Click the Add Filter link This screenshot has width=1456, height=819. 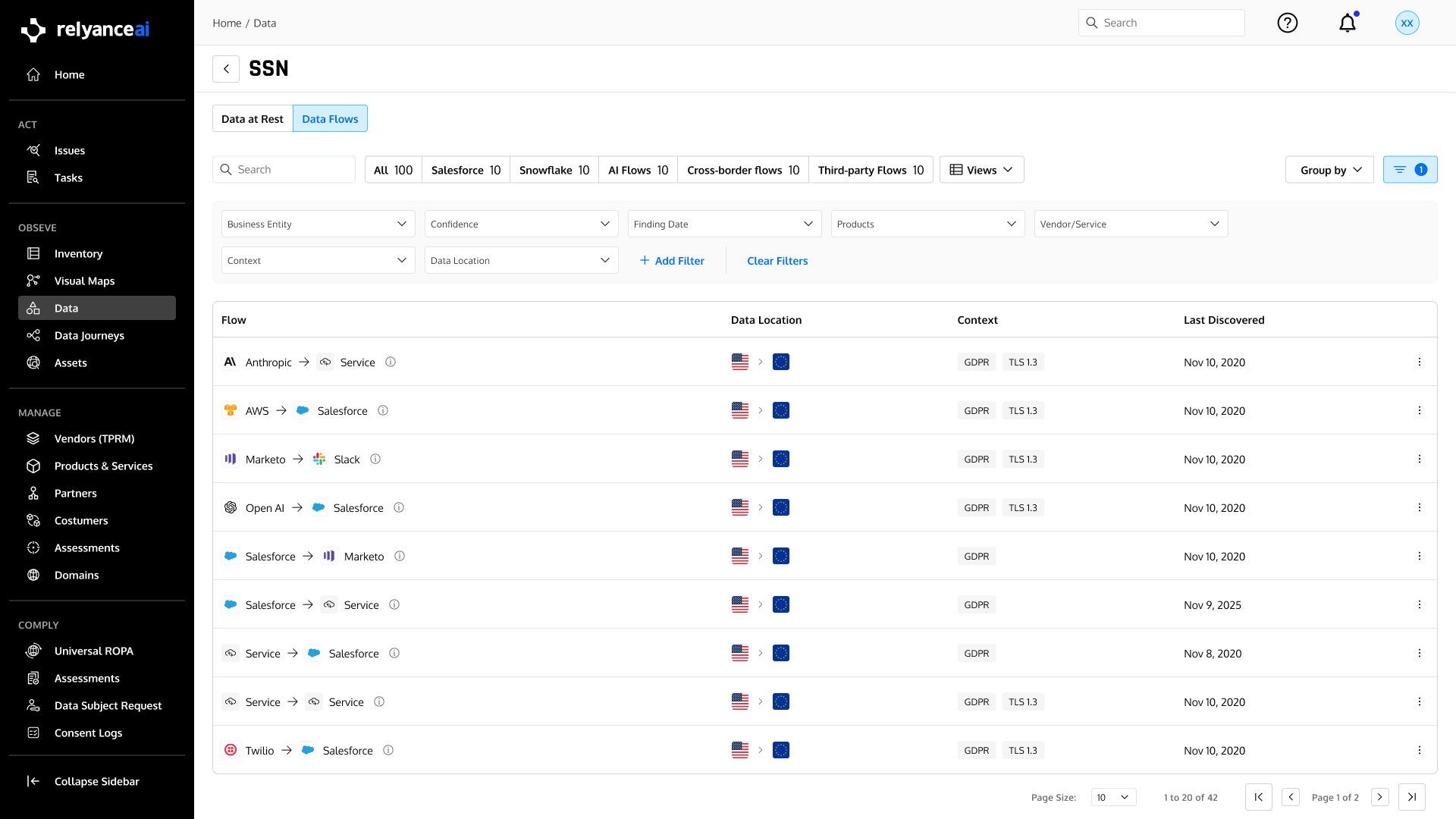click(672, 261)
